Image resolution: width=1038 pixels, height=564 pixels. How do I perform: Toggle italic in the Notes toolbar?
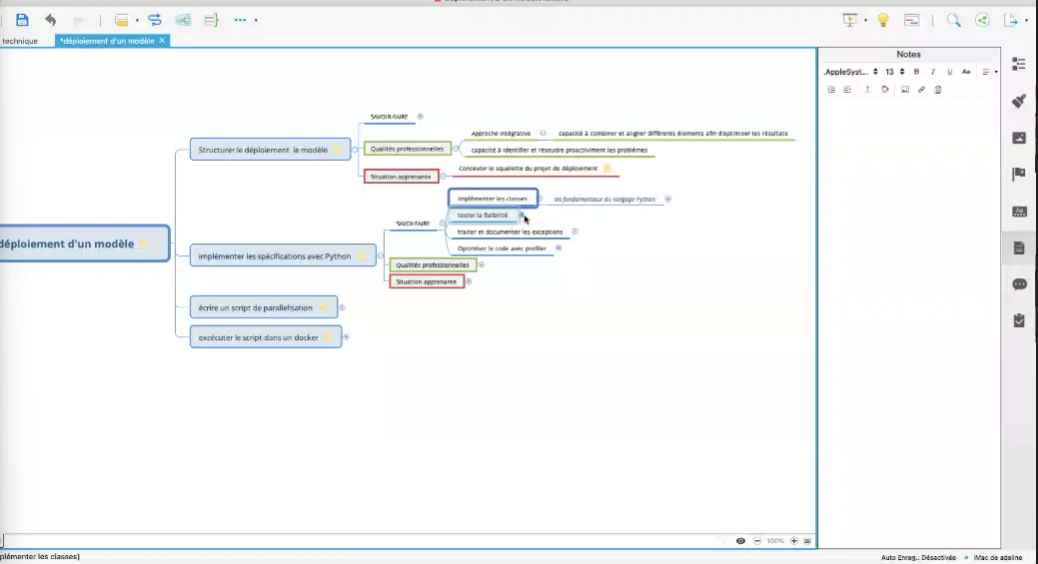(932, 72)
